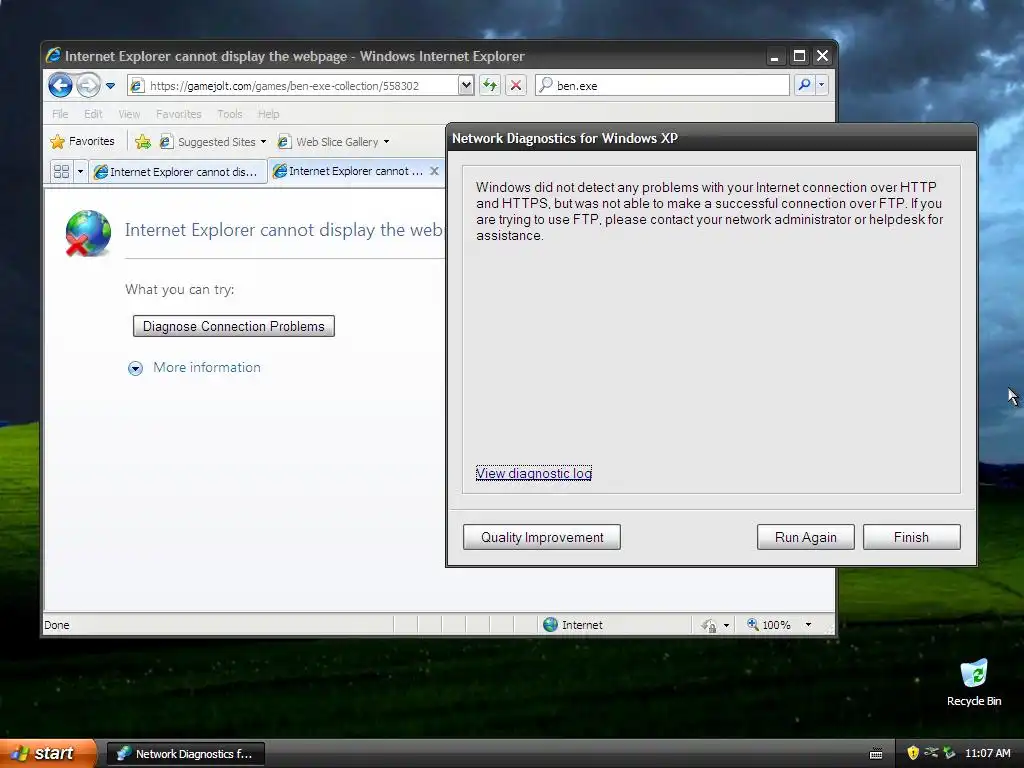Image resolution: width=1024 pixels, height=768 pixels.
Task: Open the zoom level dropdown arrow
Action: 808,625
